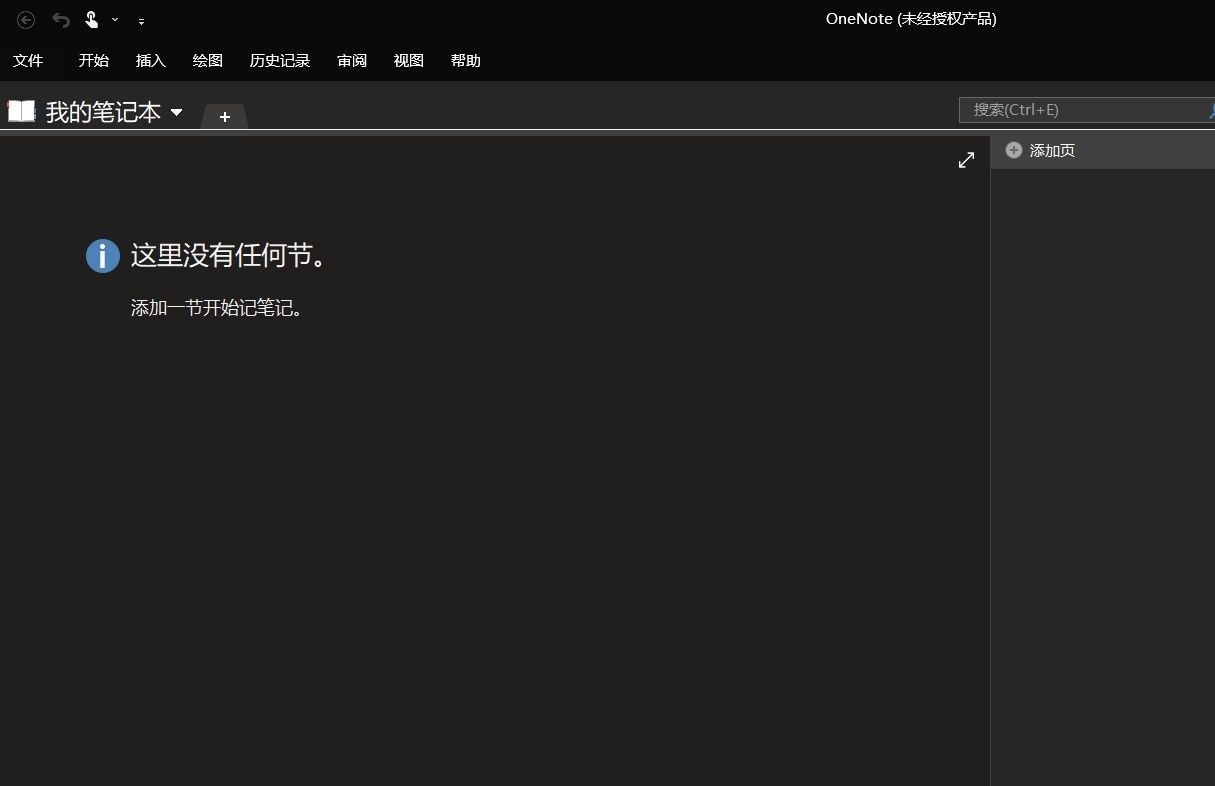Switch to the 插入 ribbon tab

coord(151,61)
